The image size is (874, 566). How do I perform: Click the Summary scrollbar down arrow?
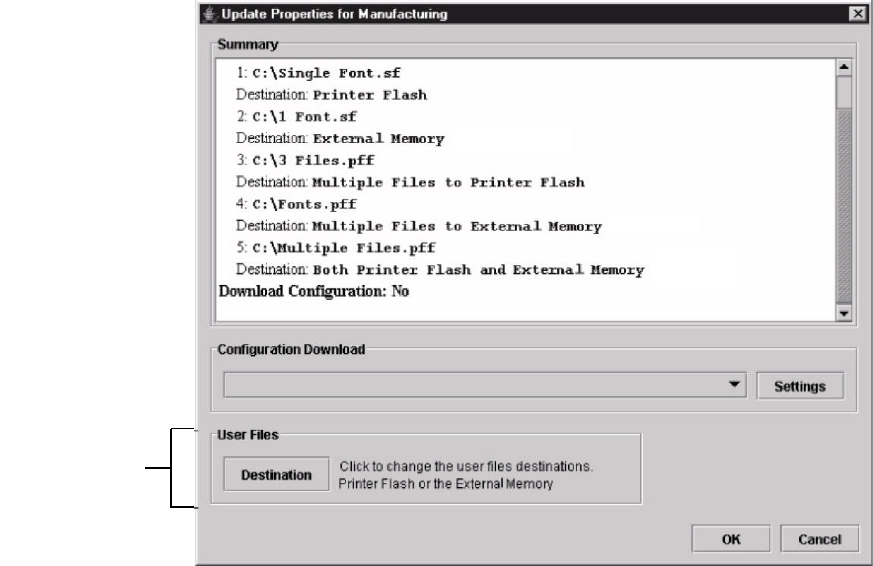(844, 313)
